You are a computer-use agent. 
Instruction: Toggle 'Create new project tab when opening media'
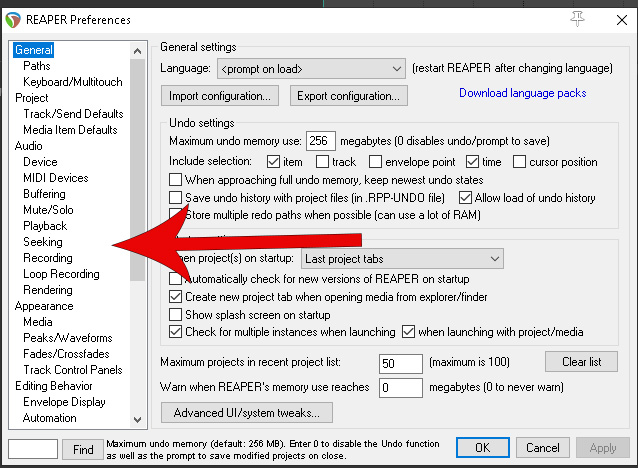coord(175,297)
